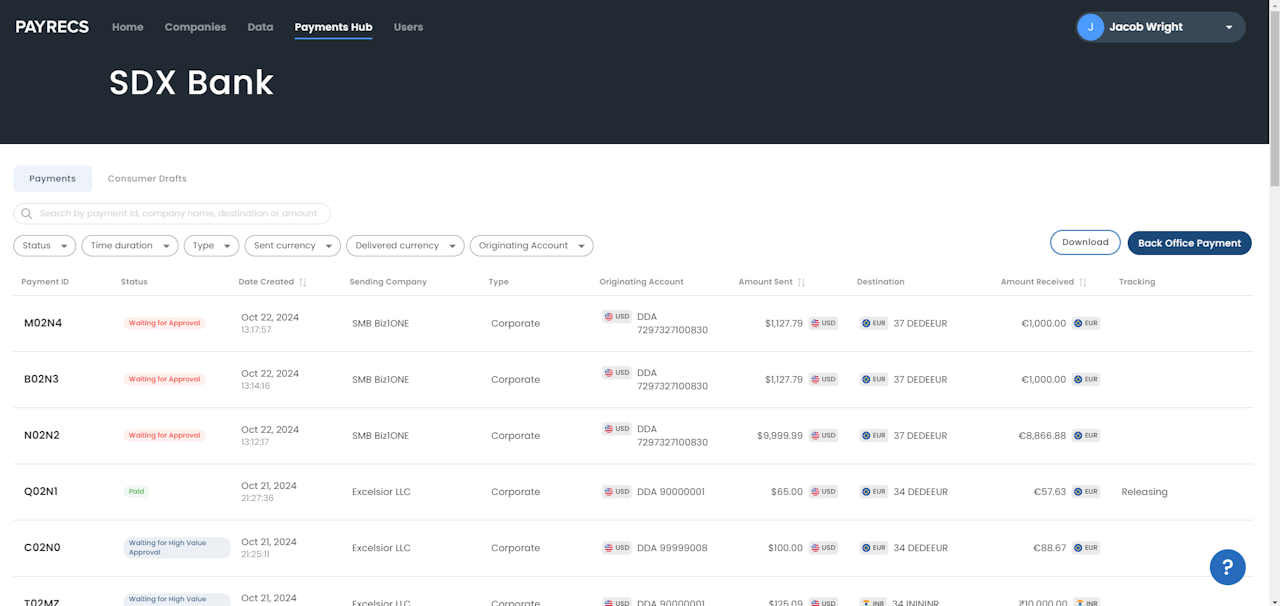Image resolution: width=1280 pixels, height=606 pixels.
Task: Switch to the Consumer Drafts tab
Action: click(147, 178)
